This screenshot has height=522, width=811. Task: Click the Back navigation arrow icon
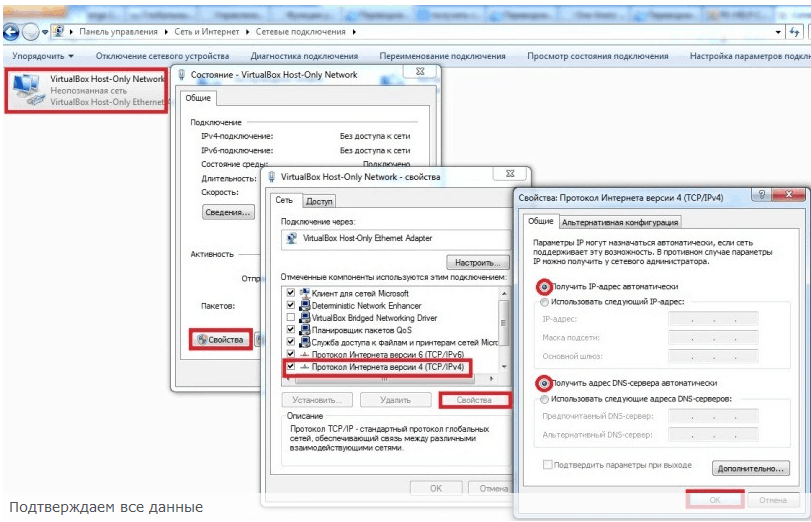11,32
